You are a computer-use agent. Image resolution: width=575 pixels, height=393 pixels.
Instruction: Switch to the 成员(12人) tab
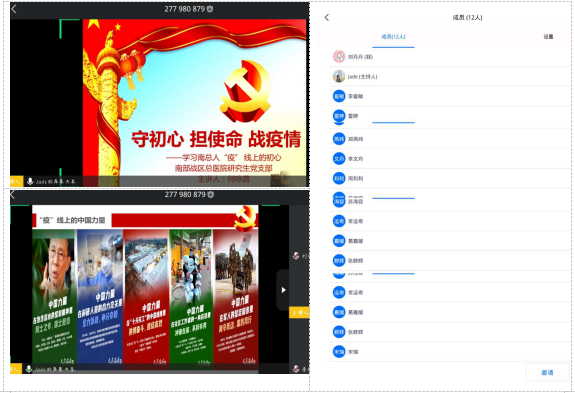coord(393,37)
